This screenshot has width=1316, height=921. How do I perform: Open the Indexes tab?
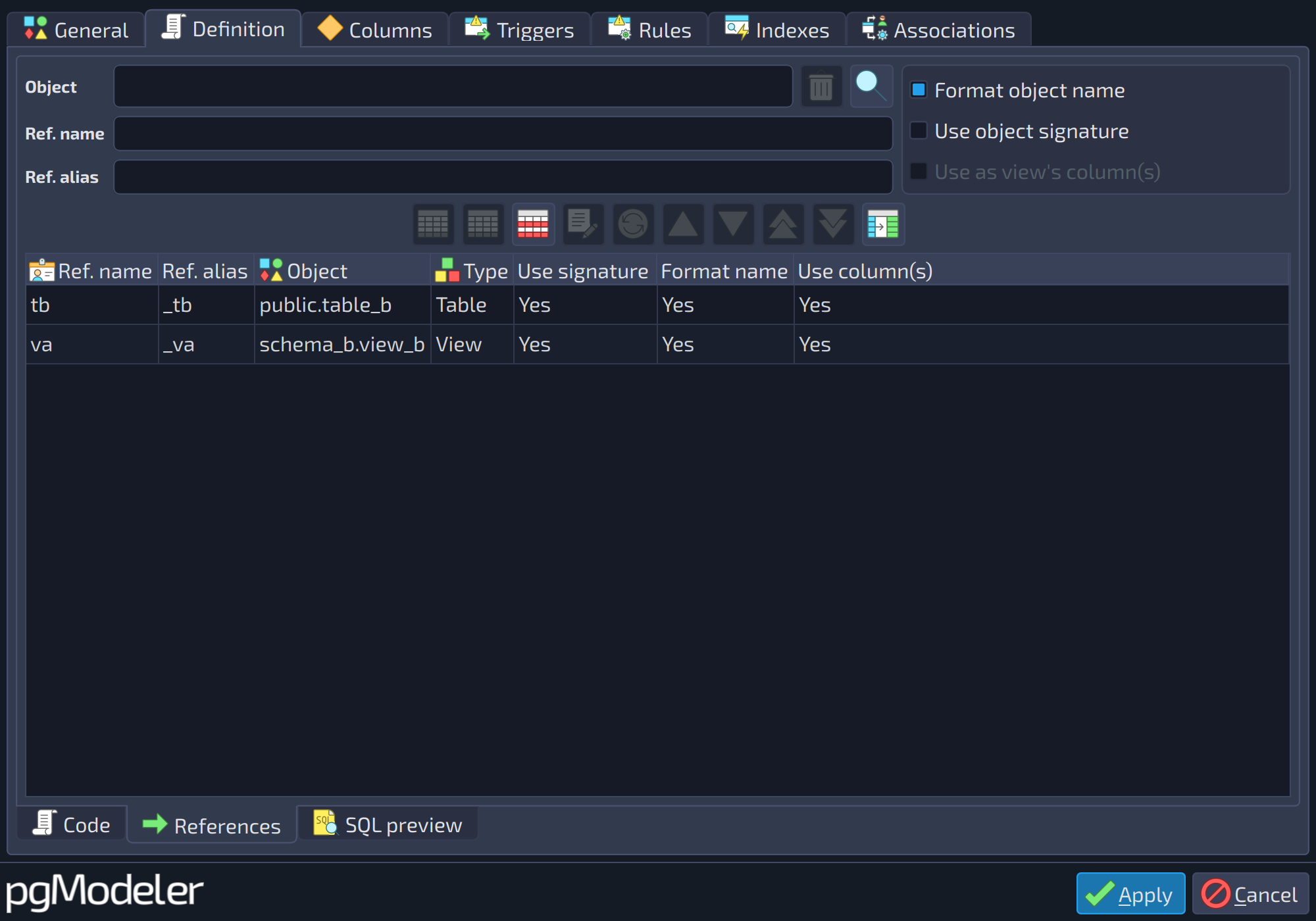click(777, 30)
